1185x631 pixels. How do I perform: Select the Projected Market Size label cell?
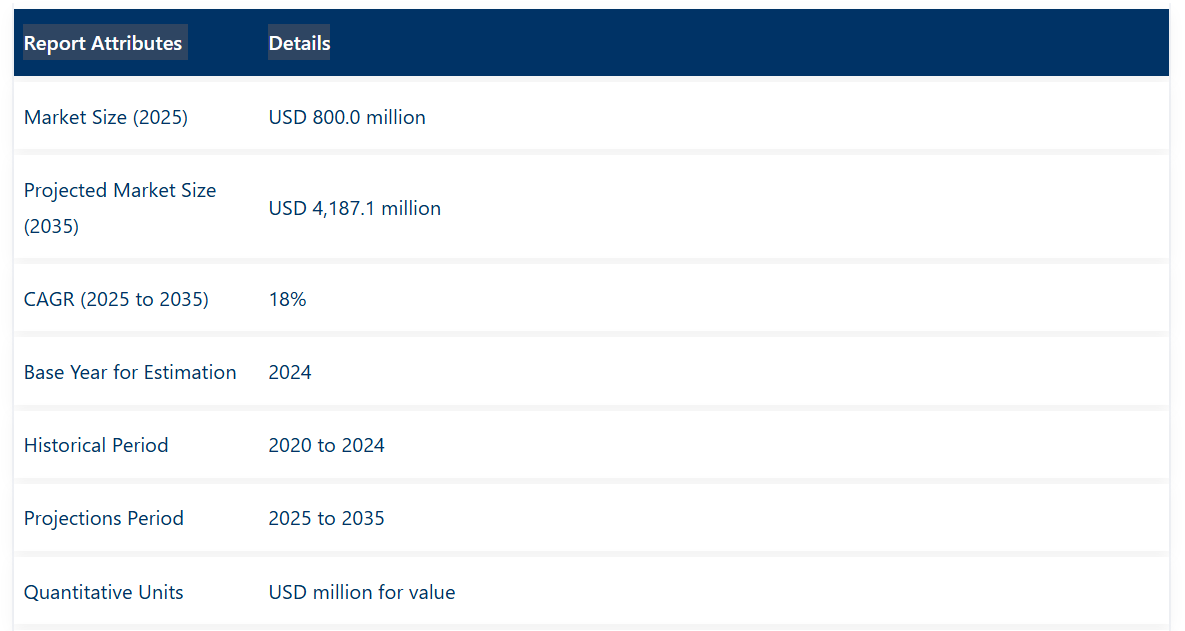[x=120, y=208]
